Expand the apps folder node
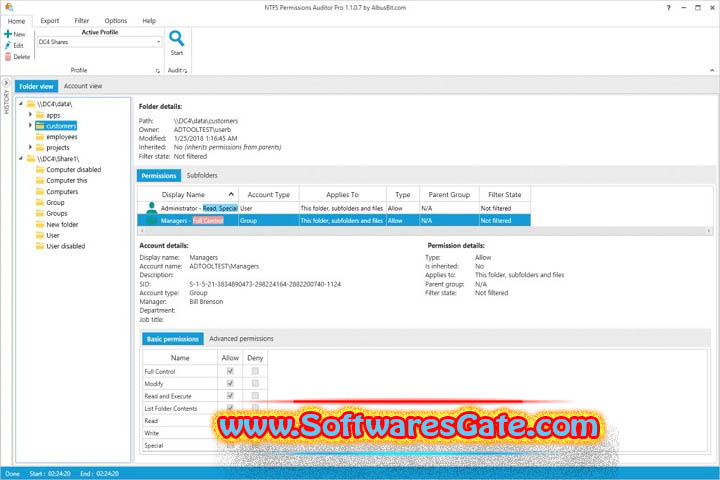The width and height of the screenshot is (720, 480). click(30, 114)
